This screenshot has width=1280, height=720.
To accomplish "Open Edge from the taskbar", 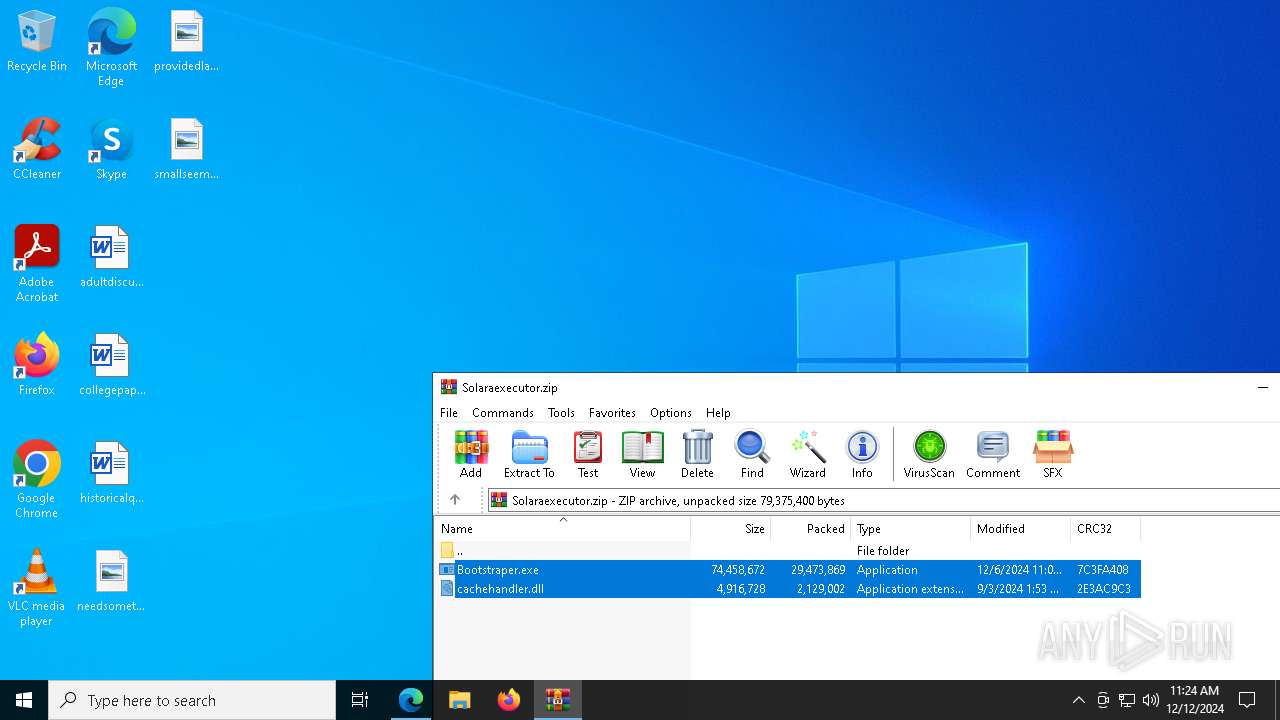I will 411,700.
